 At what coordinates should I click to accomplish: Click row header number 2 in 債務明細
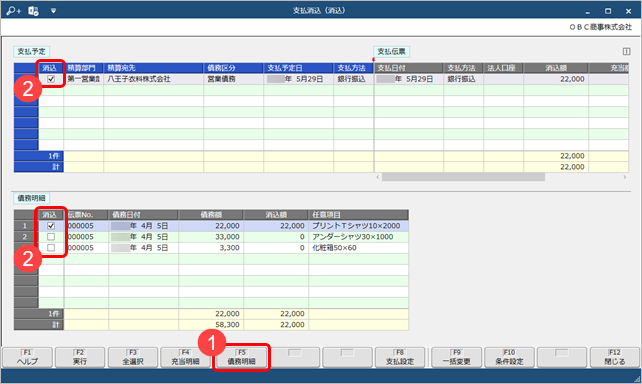tap(25, 237)
